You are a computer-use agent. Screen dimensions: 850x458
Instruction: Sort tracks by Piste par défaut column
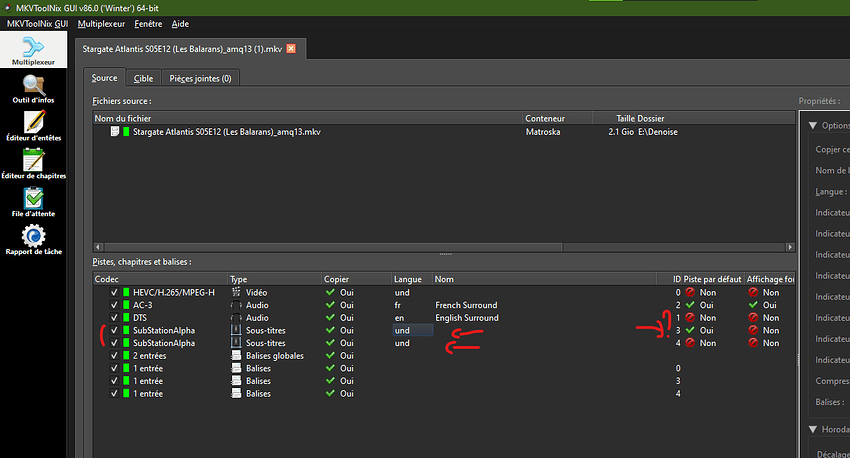(x=712, y=279)
